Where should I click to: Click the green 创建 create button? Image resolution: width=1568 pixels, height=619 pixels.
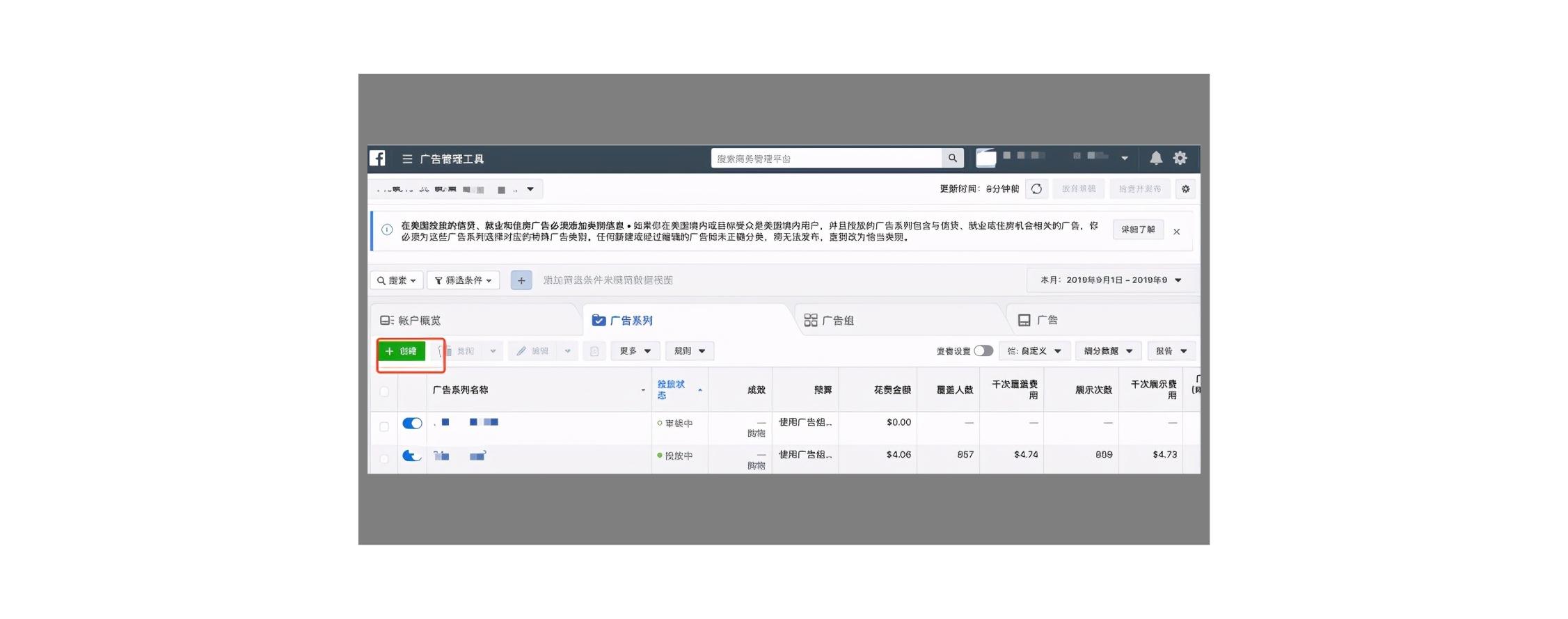coord(402,351)
